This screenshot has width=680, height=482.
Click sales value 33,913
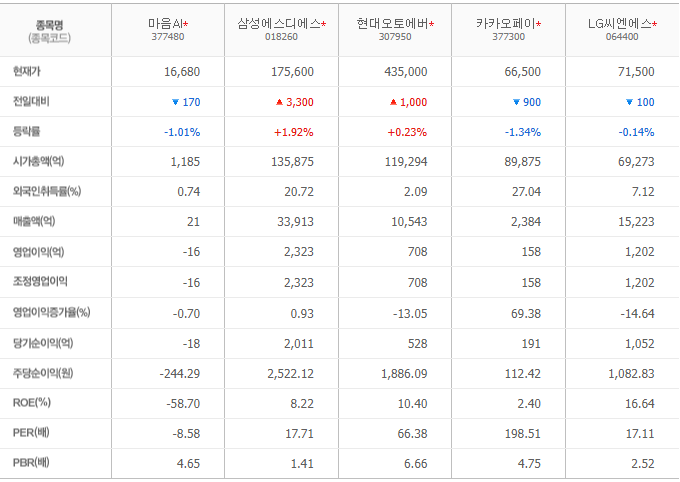295,222
